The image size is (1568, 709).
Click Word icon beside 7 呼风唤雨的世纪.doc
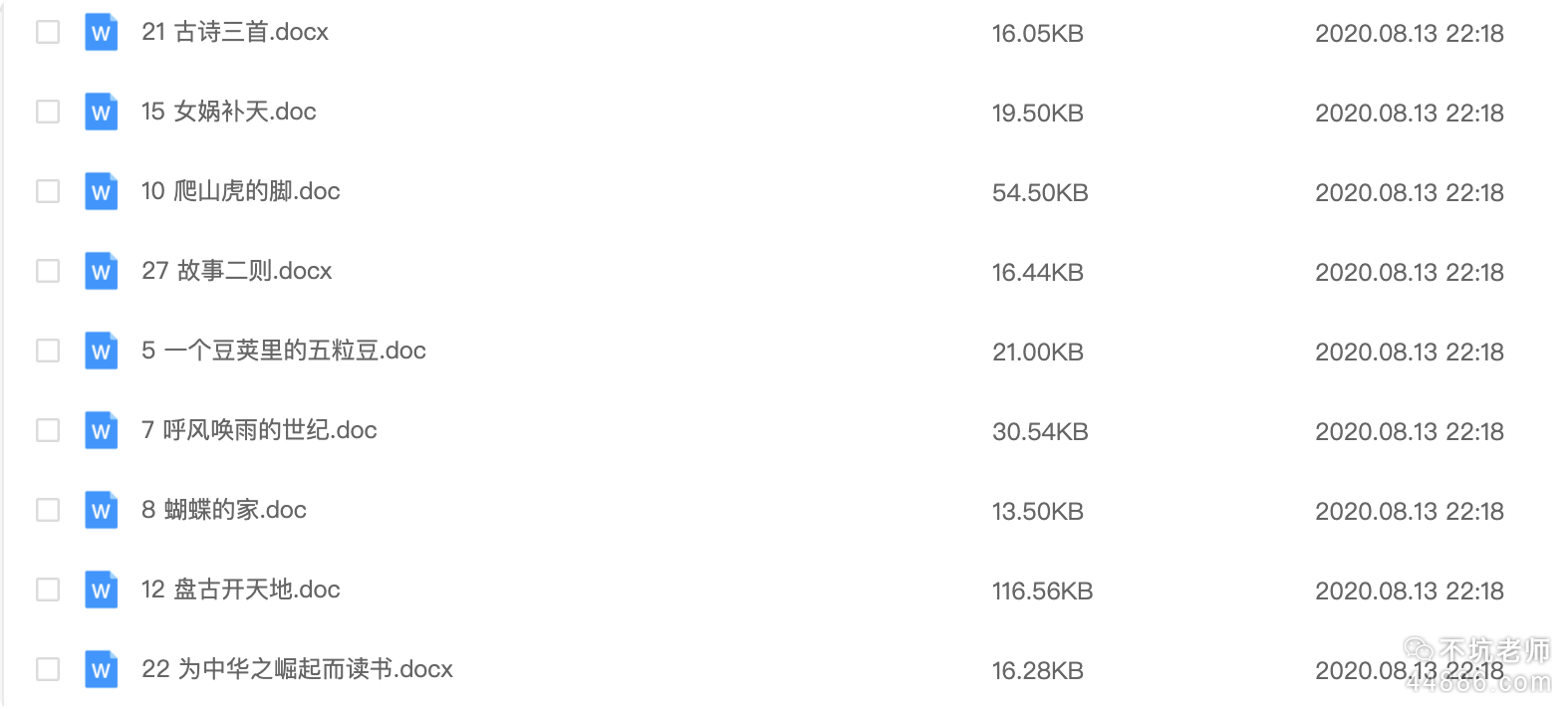101,431
